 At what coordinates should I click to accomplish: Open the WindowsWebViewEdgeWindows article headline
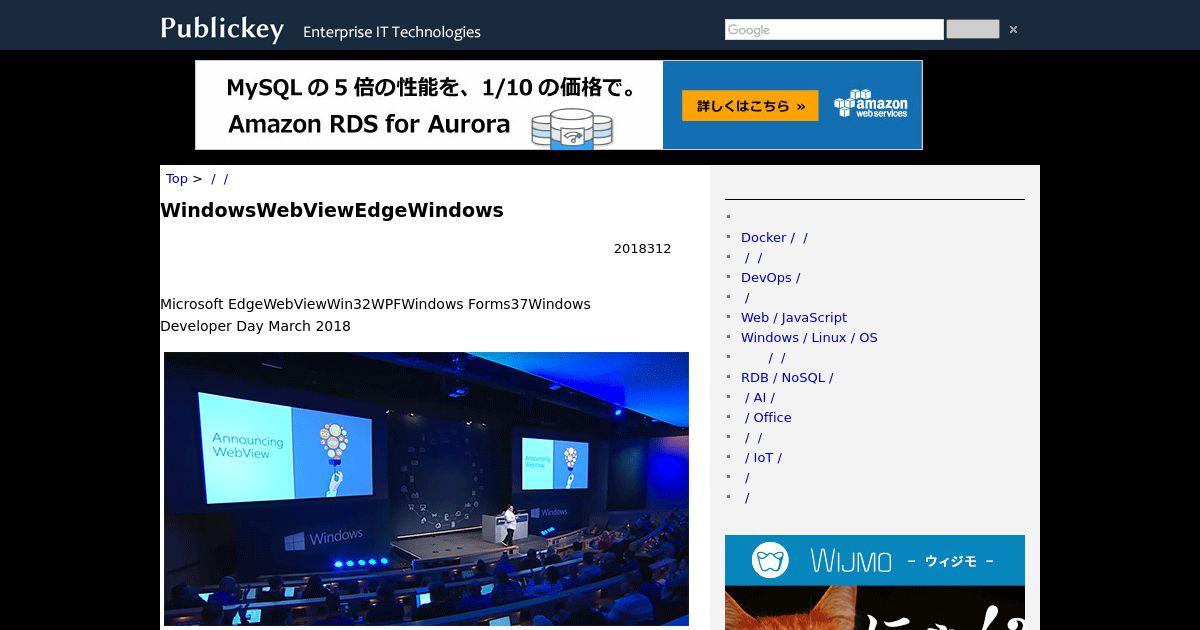pyautogui.click(x=332, y=210)
